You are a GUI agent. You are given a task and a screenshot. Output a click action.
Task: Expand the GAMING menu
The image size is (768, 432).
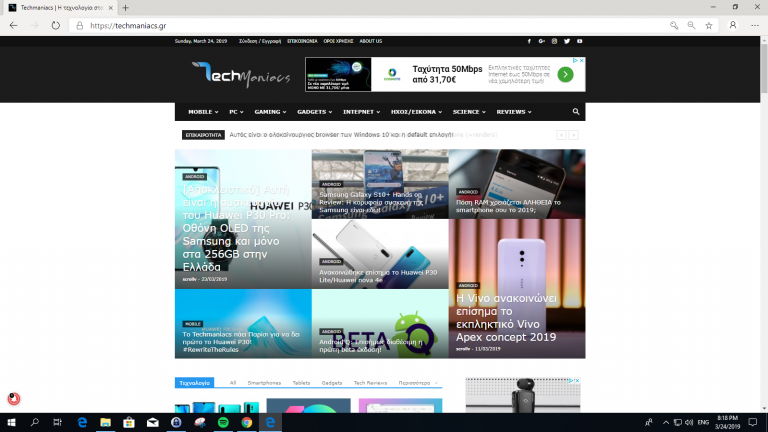(x=270, y=112)
